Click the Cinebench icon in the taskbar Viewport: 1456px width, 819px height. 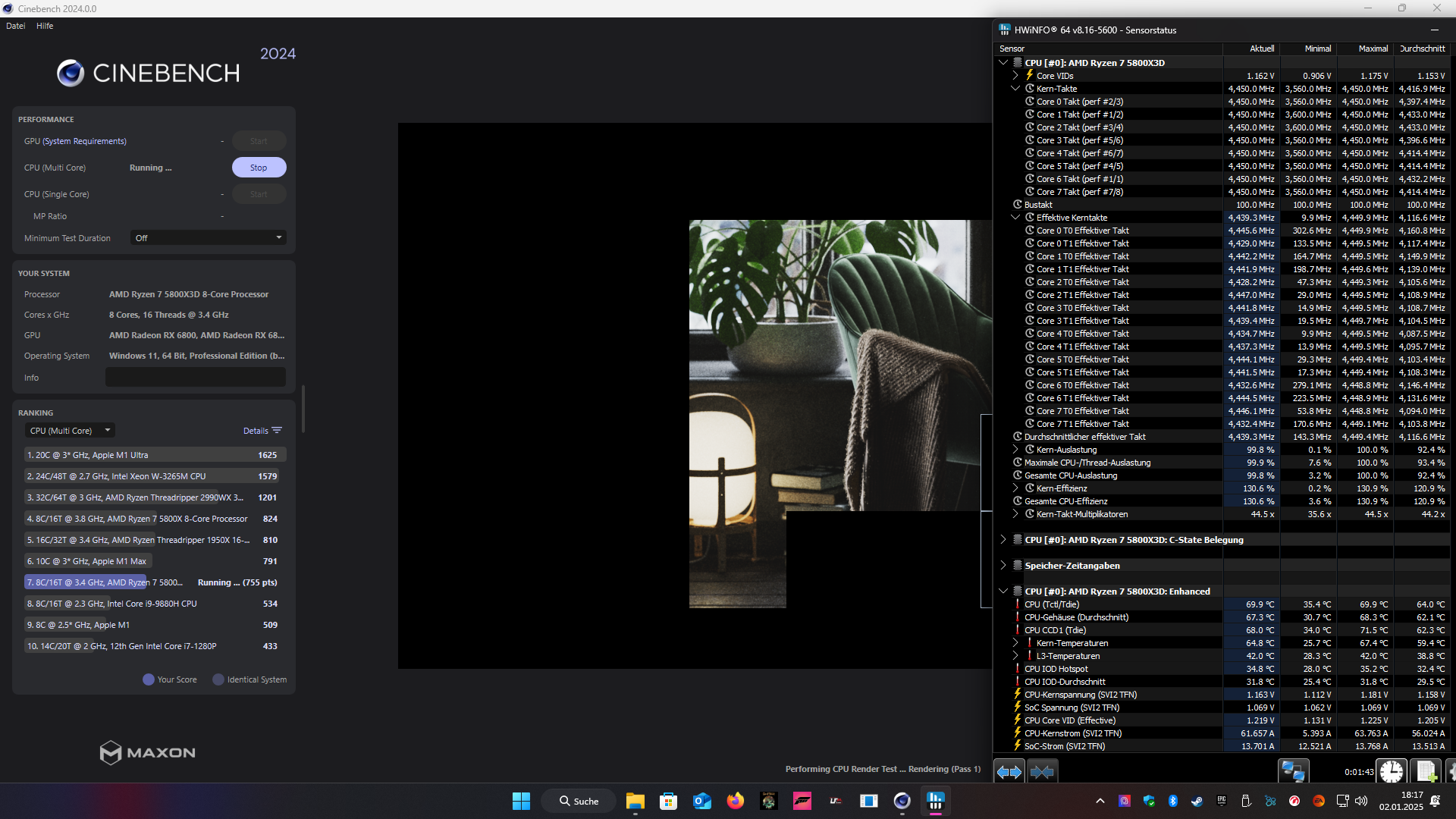click(902, 801)
